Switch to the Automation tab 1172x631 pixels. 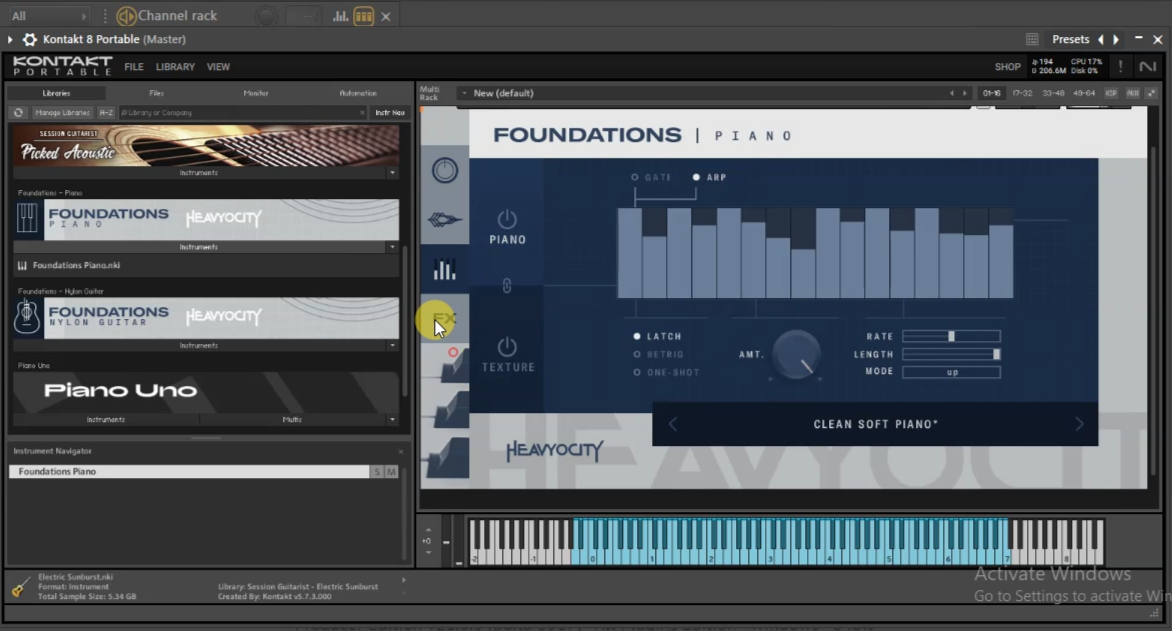coord(358,93)
